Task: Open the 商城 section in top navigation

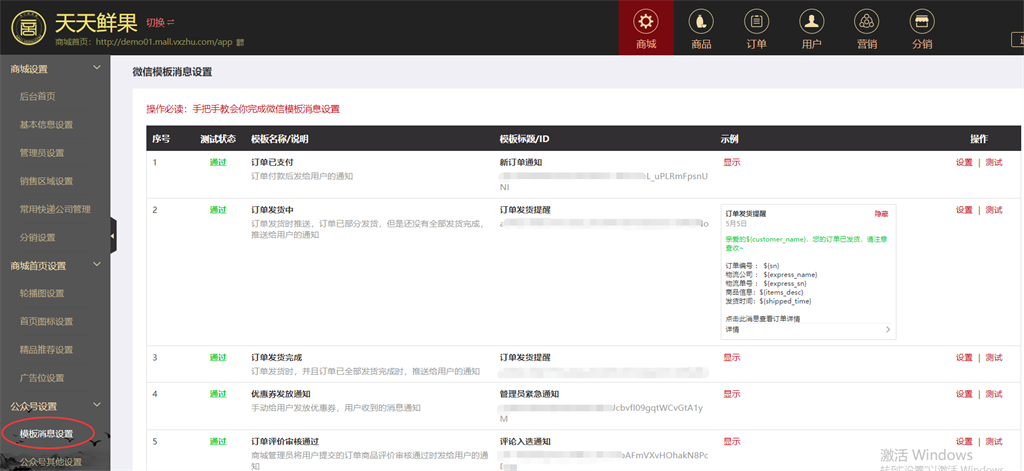Action: [646, 28]
